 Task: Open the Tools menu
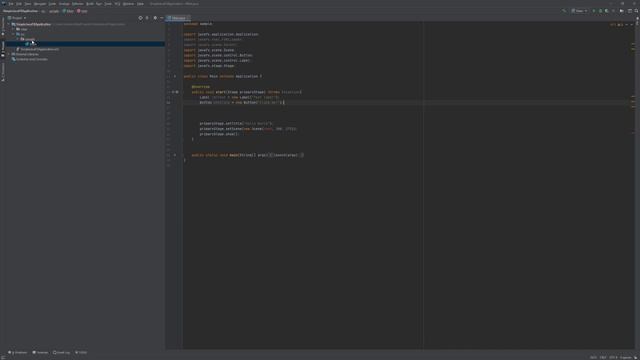click(x=108, y=4)
